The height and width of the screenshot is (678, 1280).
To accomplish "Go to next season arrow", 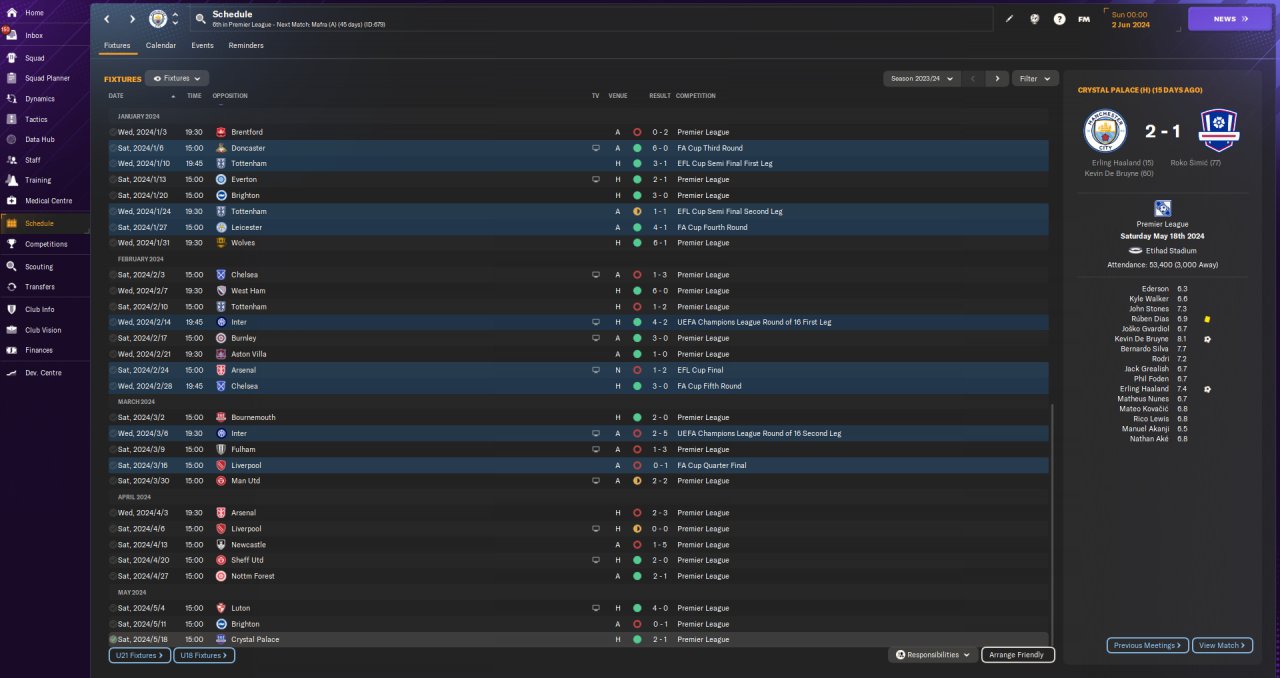I will click(x=996, y=78).
